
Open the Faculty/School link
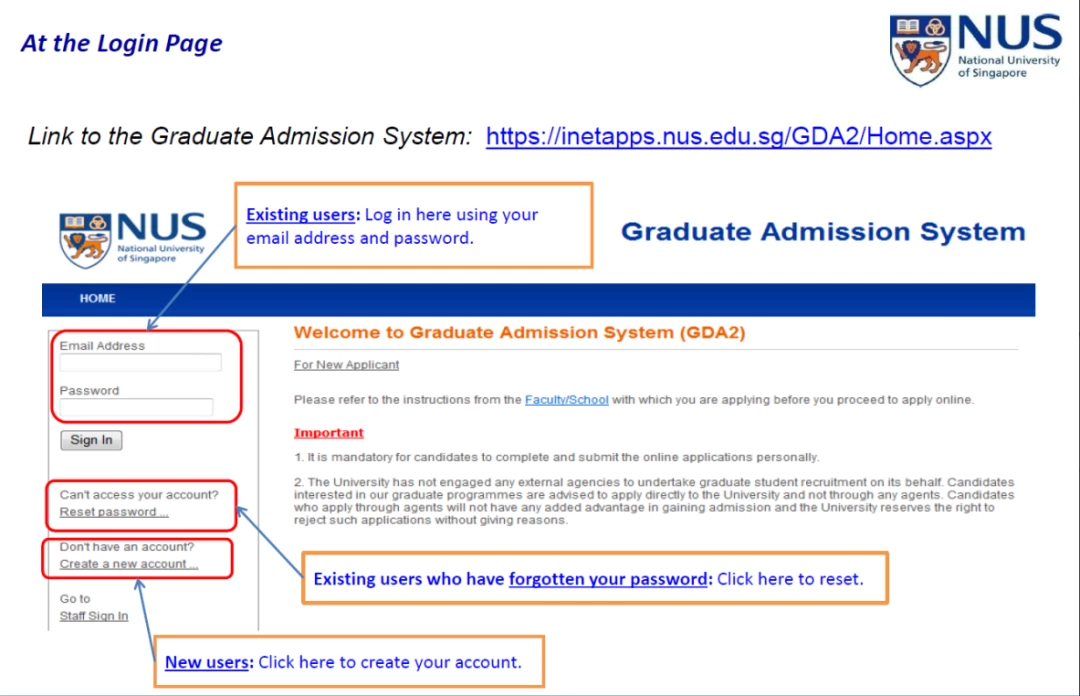tap(566, 400)
